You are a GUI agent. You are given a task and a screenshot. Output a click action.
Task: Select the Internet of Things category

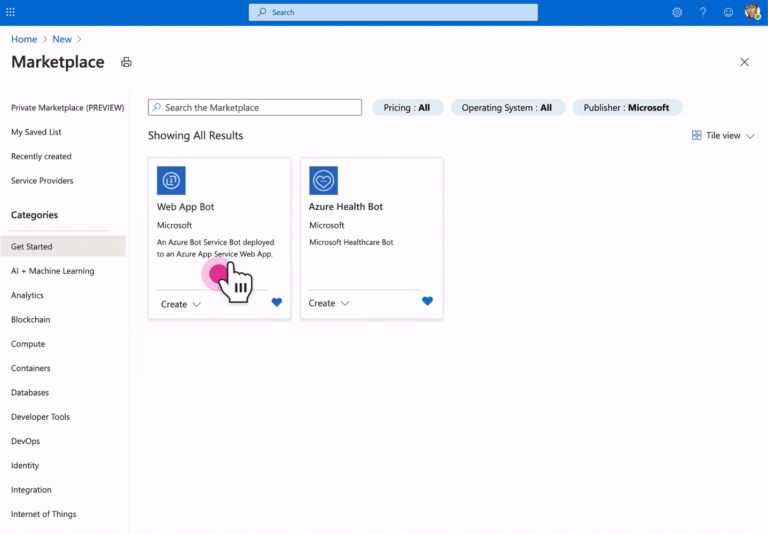(44, 514)
